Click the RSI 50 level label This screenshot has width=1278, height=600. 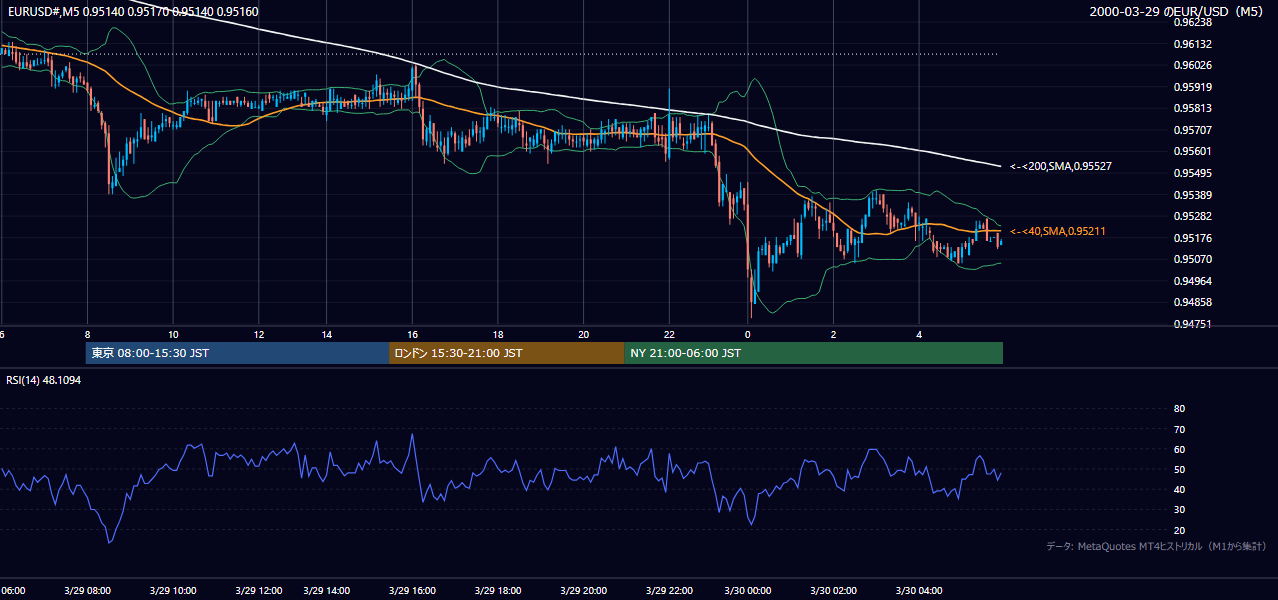[x=1179, y=469]
